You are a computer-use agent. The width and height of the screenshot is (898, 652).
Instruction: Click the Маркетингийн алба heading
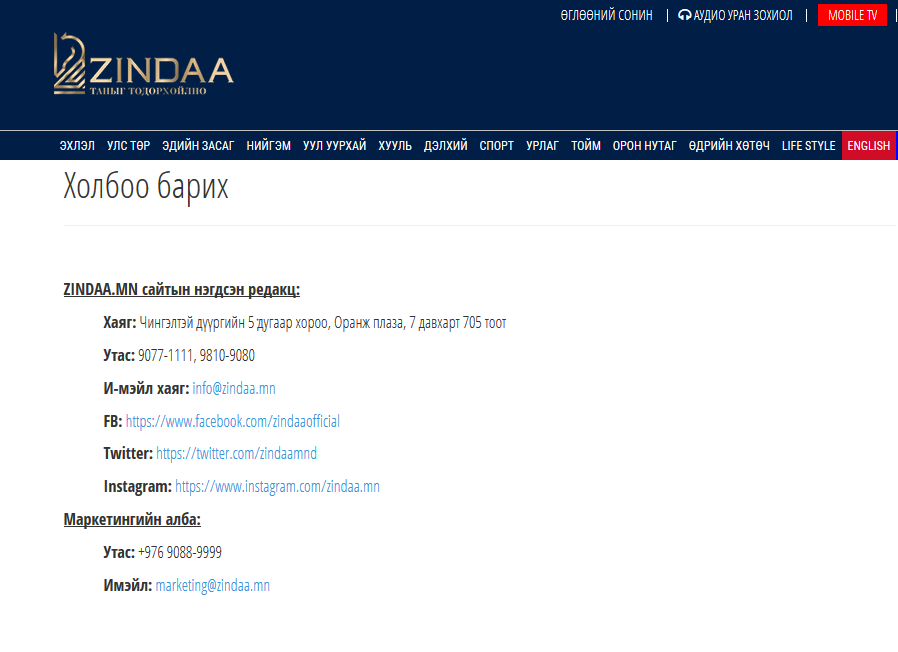pos(132,520)
